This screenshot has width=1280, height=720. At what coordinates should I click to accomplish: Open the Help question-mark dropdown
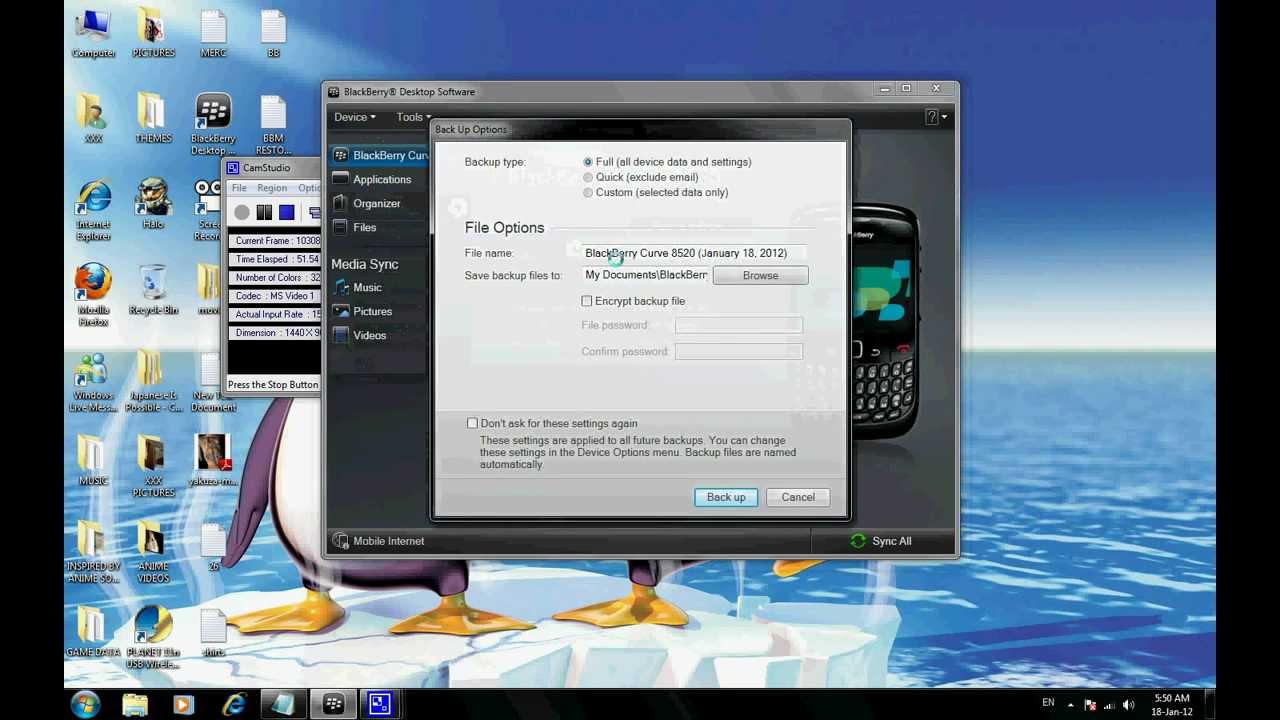click(936, 117)
